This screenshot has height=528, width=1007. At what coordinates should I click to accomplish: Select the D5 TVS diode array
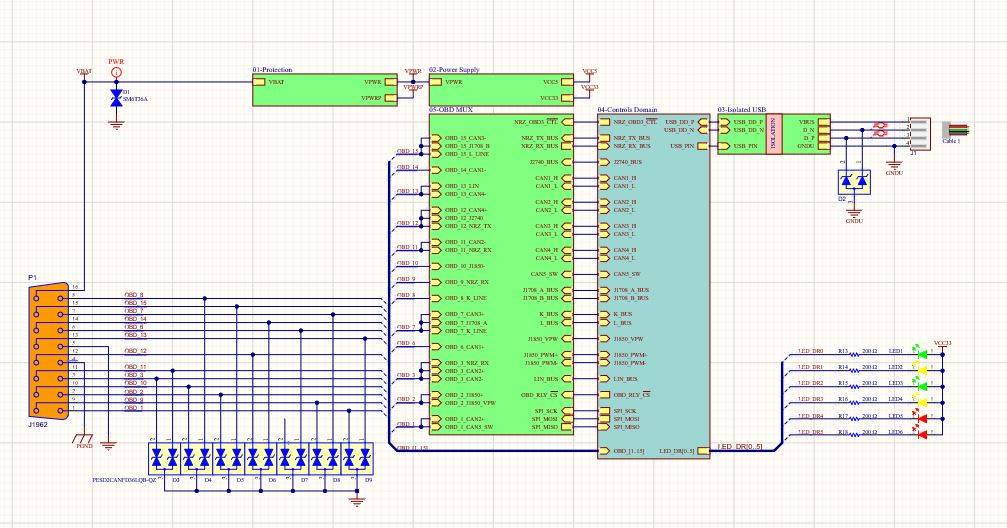(229, 459)
